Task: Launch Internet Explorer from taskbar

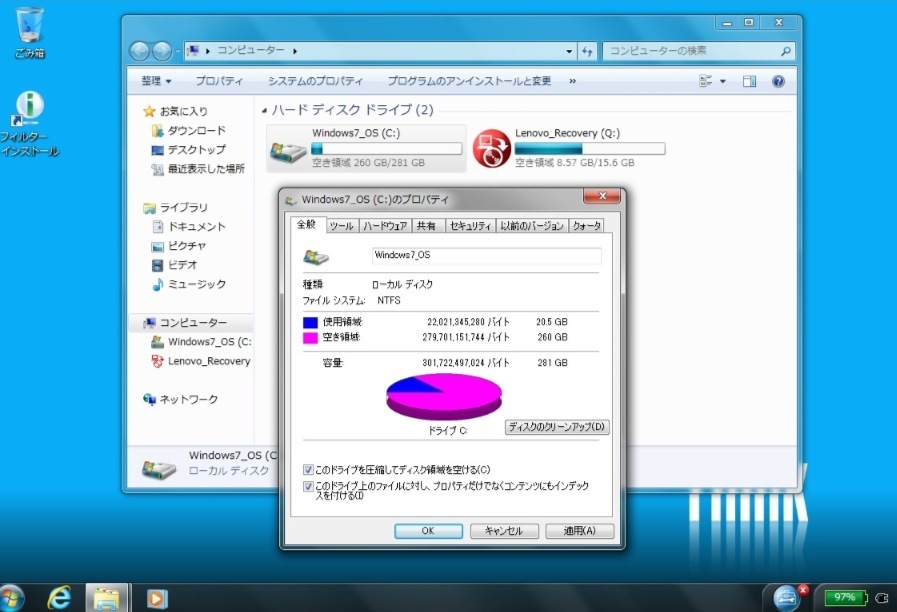Action: [59, 598]
